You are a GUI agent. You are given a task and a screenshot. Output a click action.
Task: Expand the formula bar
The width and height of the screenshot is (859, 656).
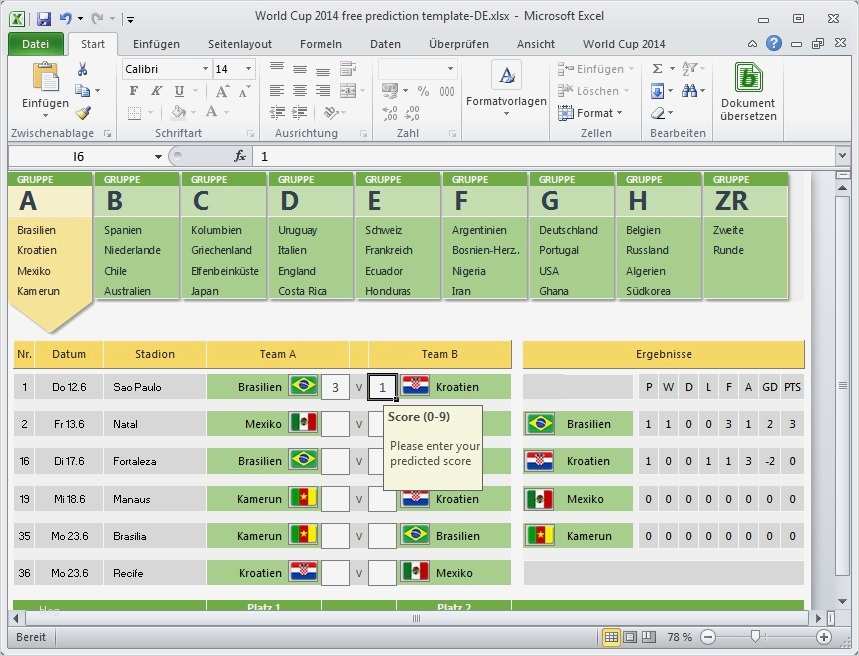pyautogui.click(x=843, y=156)
